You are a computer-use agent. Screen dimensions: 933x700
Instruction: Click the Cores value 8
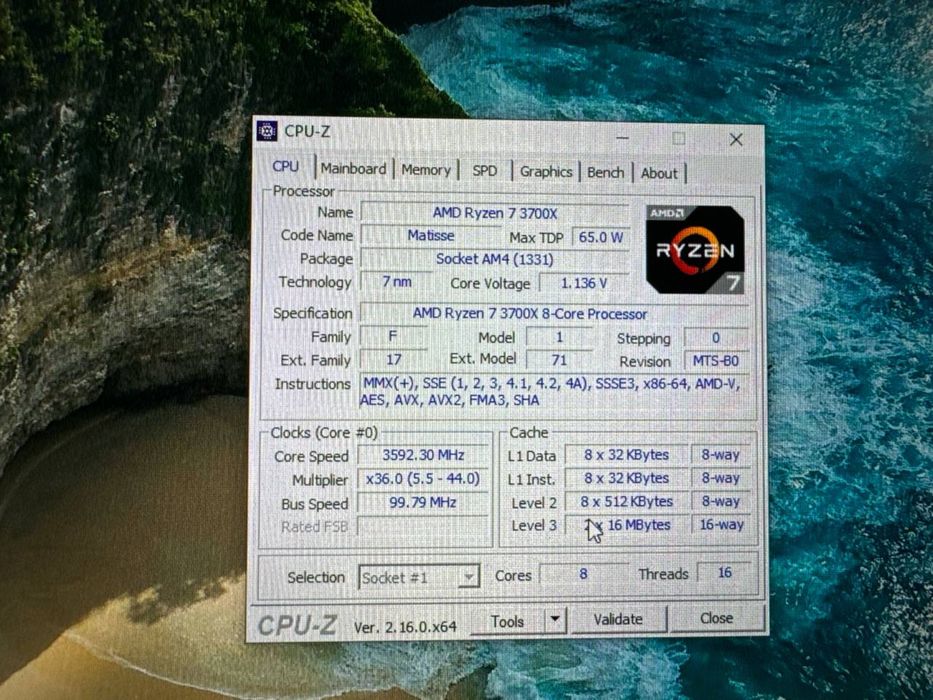coord(583,574)
